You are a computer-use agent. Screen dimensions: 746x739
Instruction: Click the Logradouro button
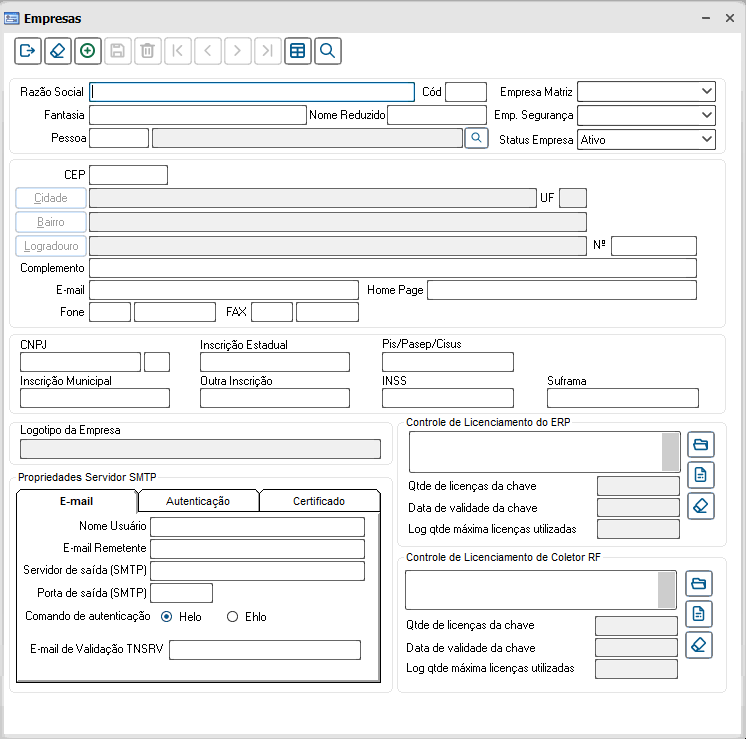(51, 246)
